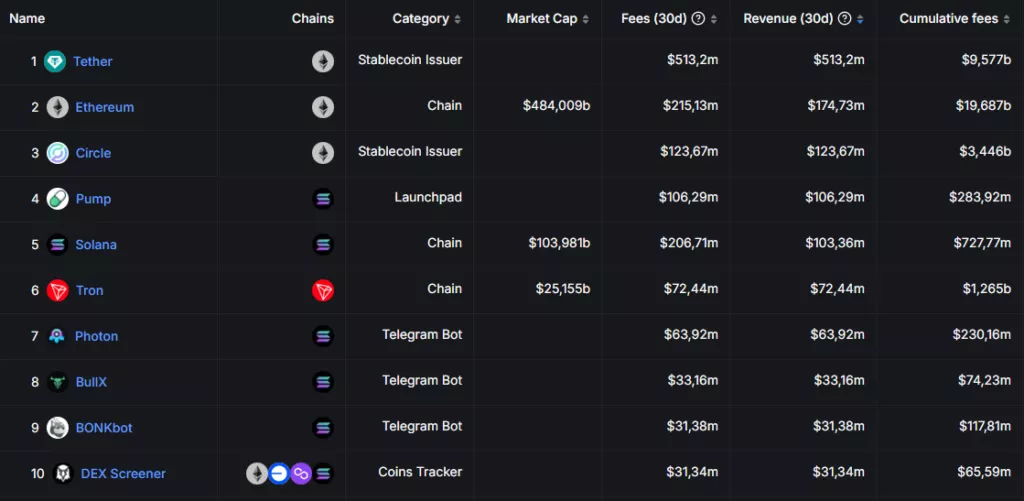The height and width of the screenshot is (501, 1024).
Task: Sort by Revenue (30d) active arrow
Action: (860, 20)
